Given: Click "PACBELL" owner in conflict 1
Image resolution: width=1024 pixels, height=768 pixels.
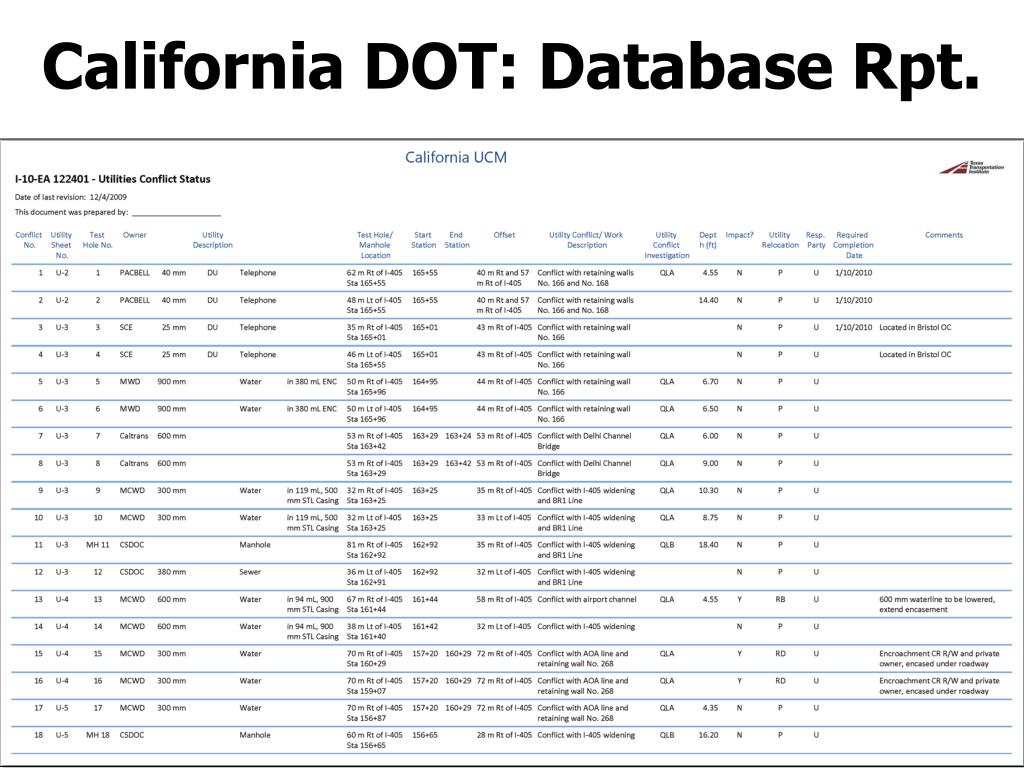Looking at the screenshot, I should coord(135,273).
